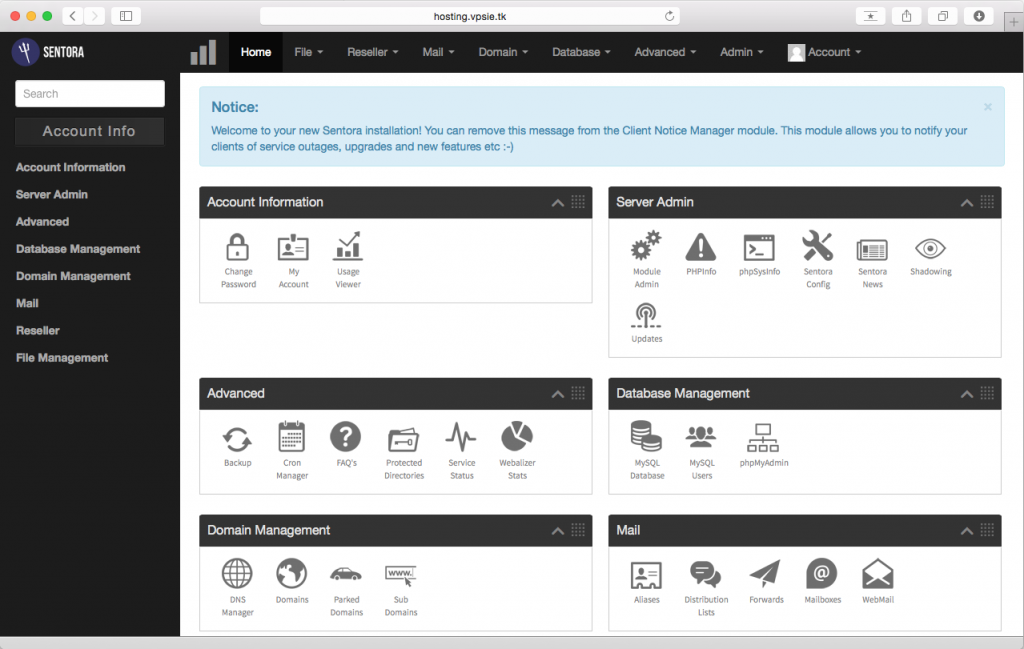Launch phpMyAdmin

click(763, 445)
